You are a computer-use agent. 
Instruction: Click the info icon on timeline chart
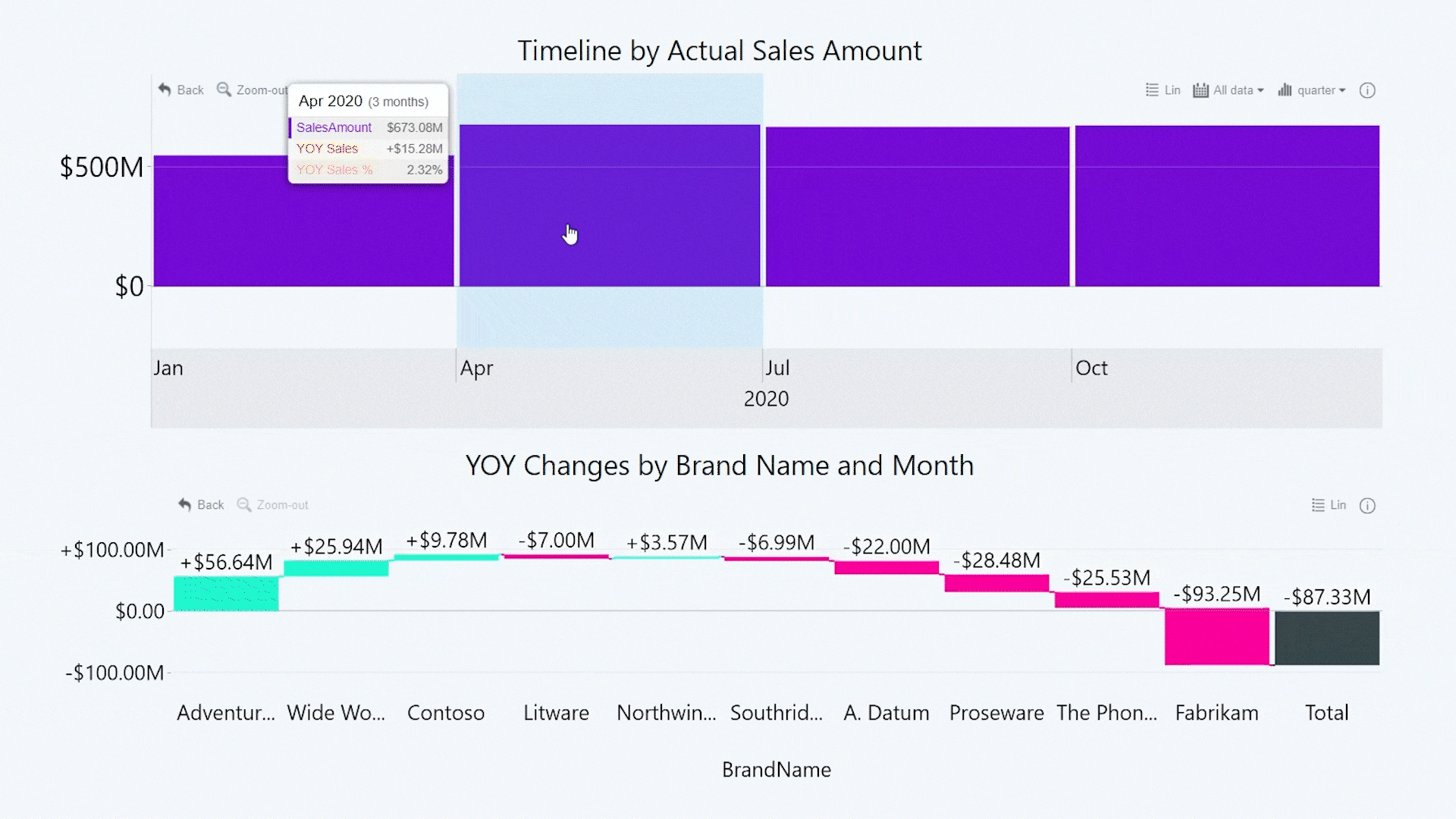coord(1367,91)
